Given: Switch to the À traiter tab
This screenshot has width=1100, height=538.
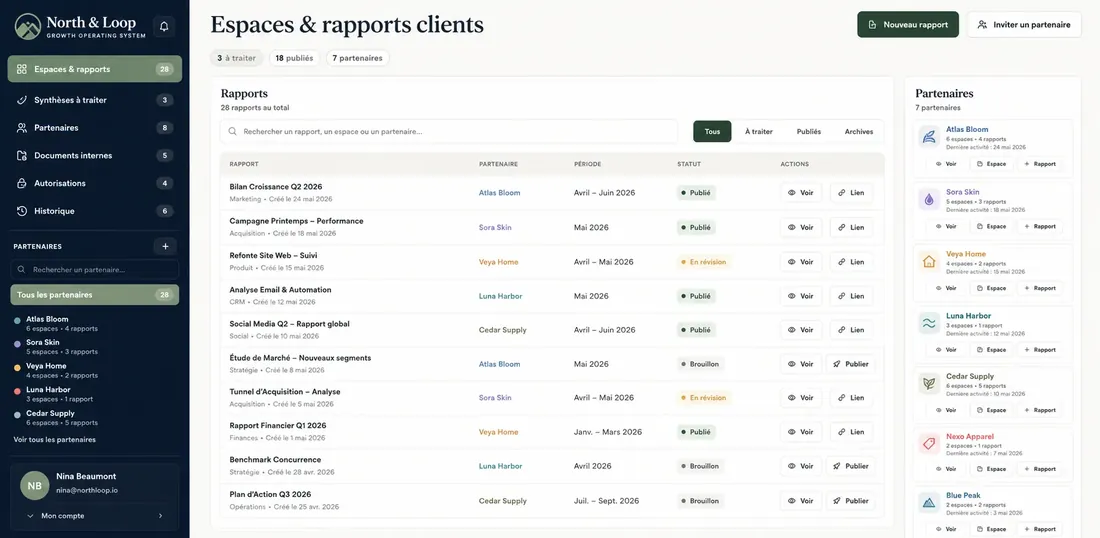Looking at the screenshot, I should tap(758, 131).
